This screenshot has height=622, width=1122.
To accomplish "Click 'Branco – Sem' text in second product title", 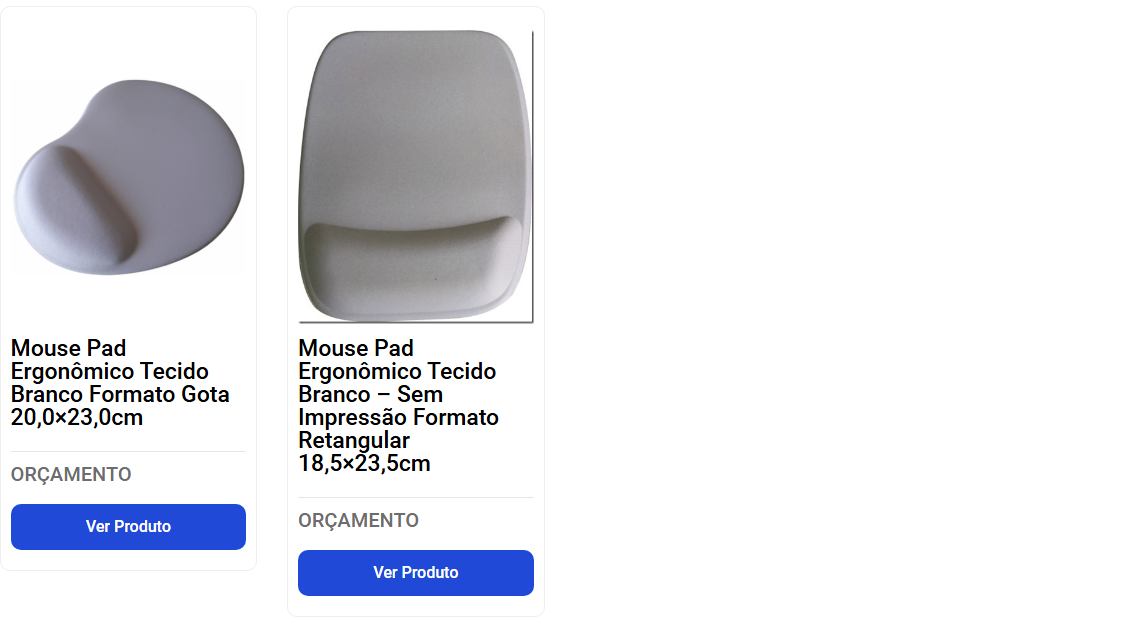I will (x=371, y=394).
